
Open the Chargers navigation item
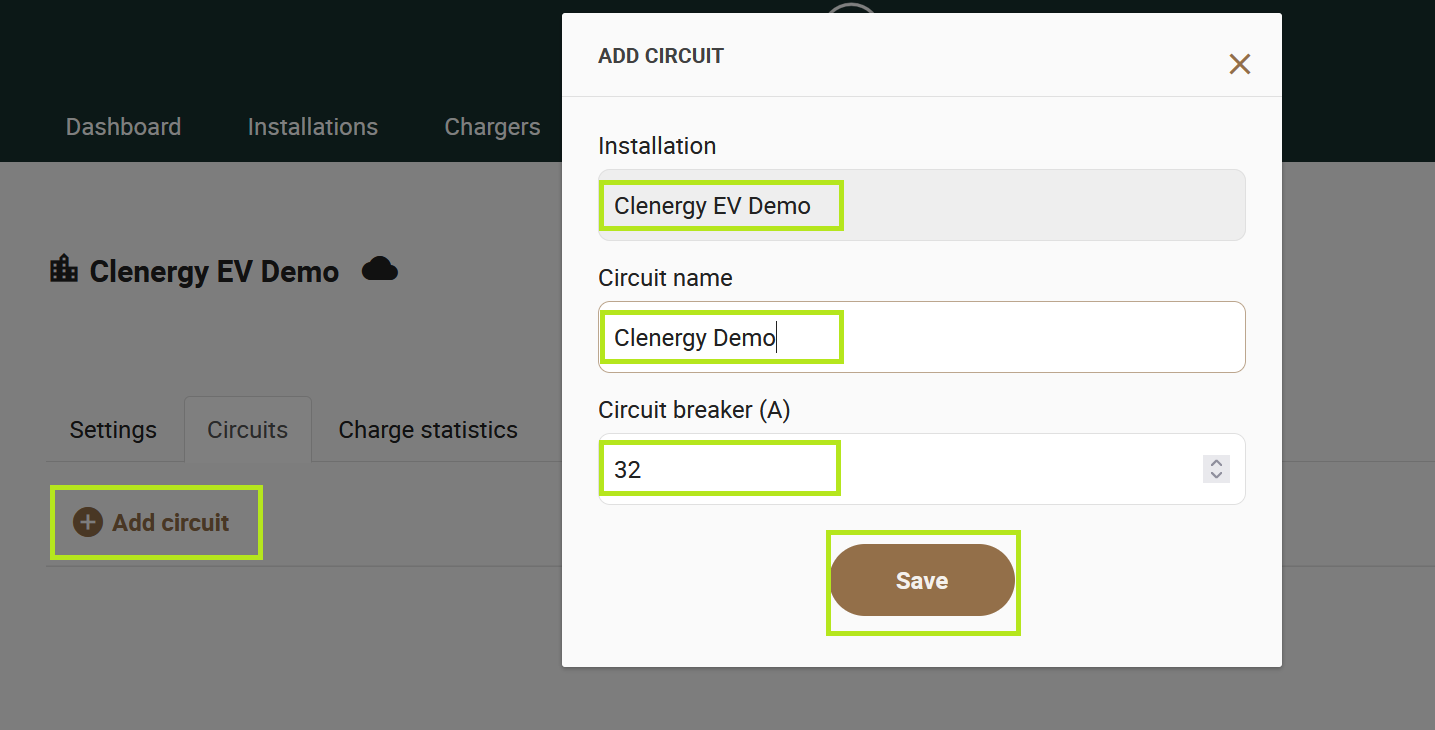coord(492,127)
